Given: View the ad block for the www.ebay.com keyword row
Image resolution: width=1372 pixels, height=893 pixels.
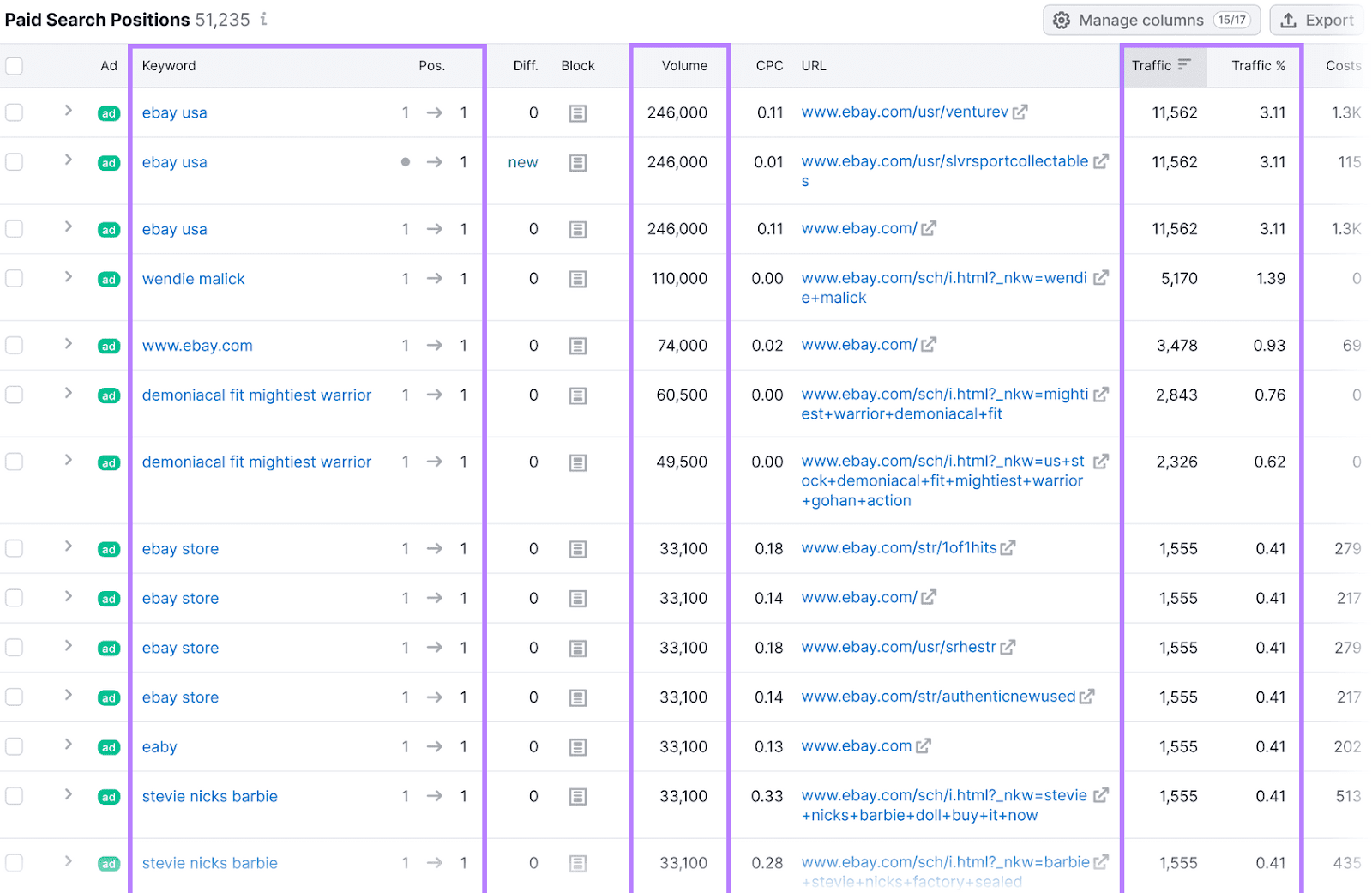Looking at the screenshot, I should point(578,347).
